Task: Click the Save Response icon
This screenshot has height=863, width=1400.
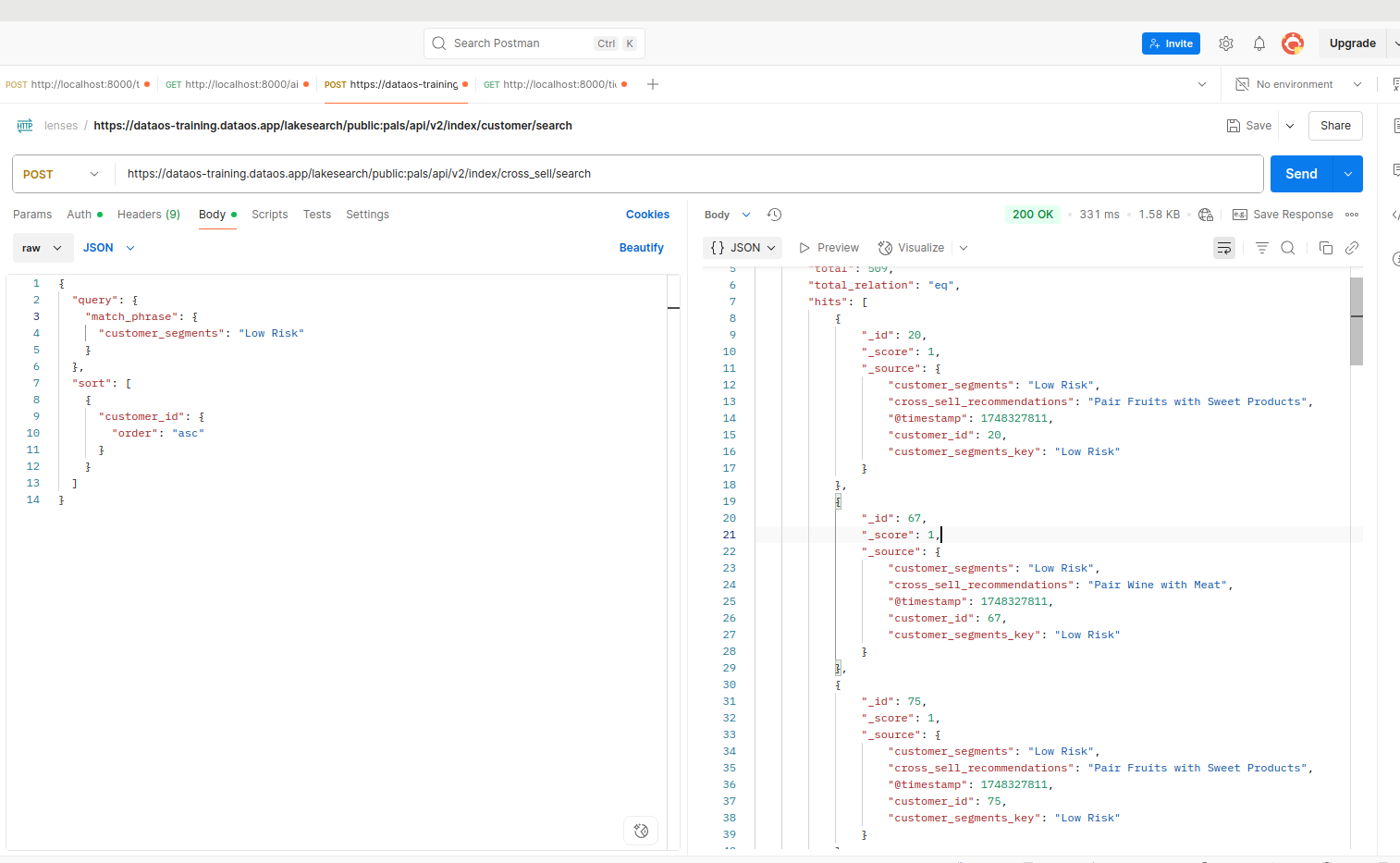Action: tap(1240, 215)
